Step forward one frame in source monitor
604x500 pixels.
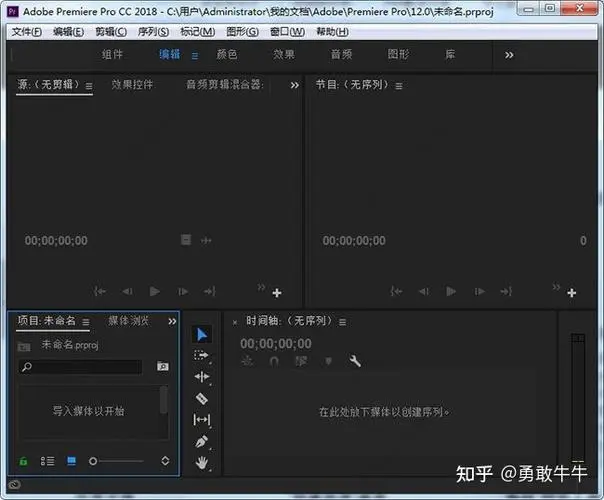coord(183,292)
